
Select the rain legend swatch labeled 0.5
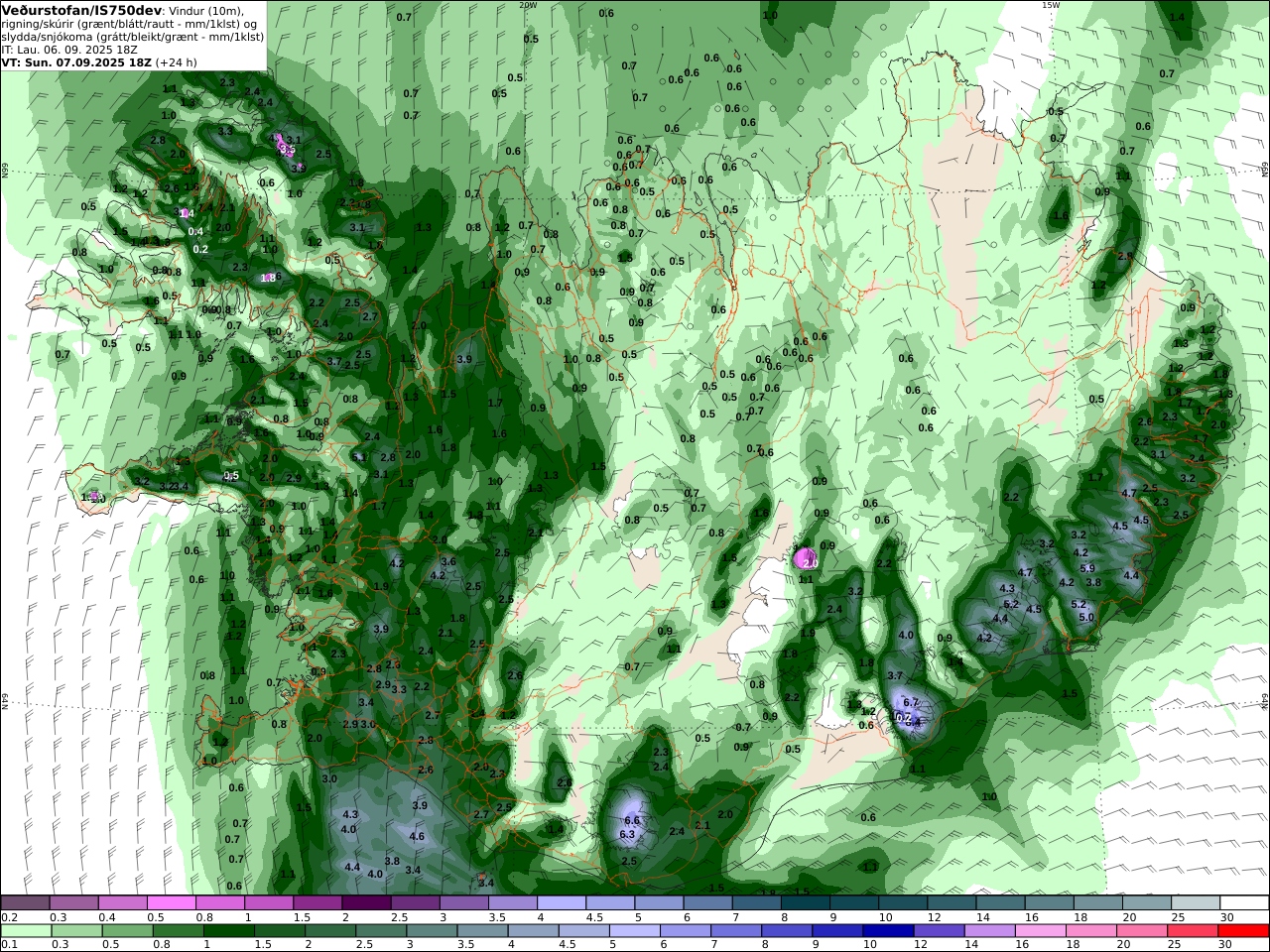pos(127,931)
